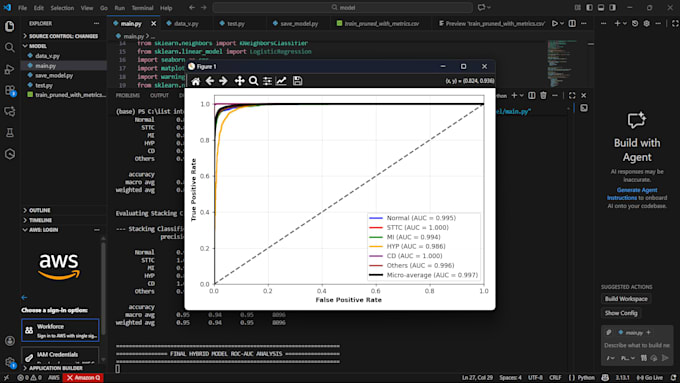Open the chat history icon in the agent panel
Screen dimensions: 680x383
635,23
